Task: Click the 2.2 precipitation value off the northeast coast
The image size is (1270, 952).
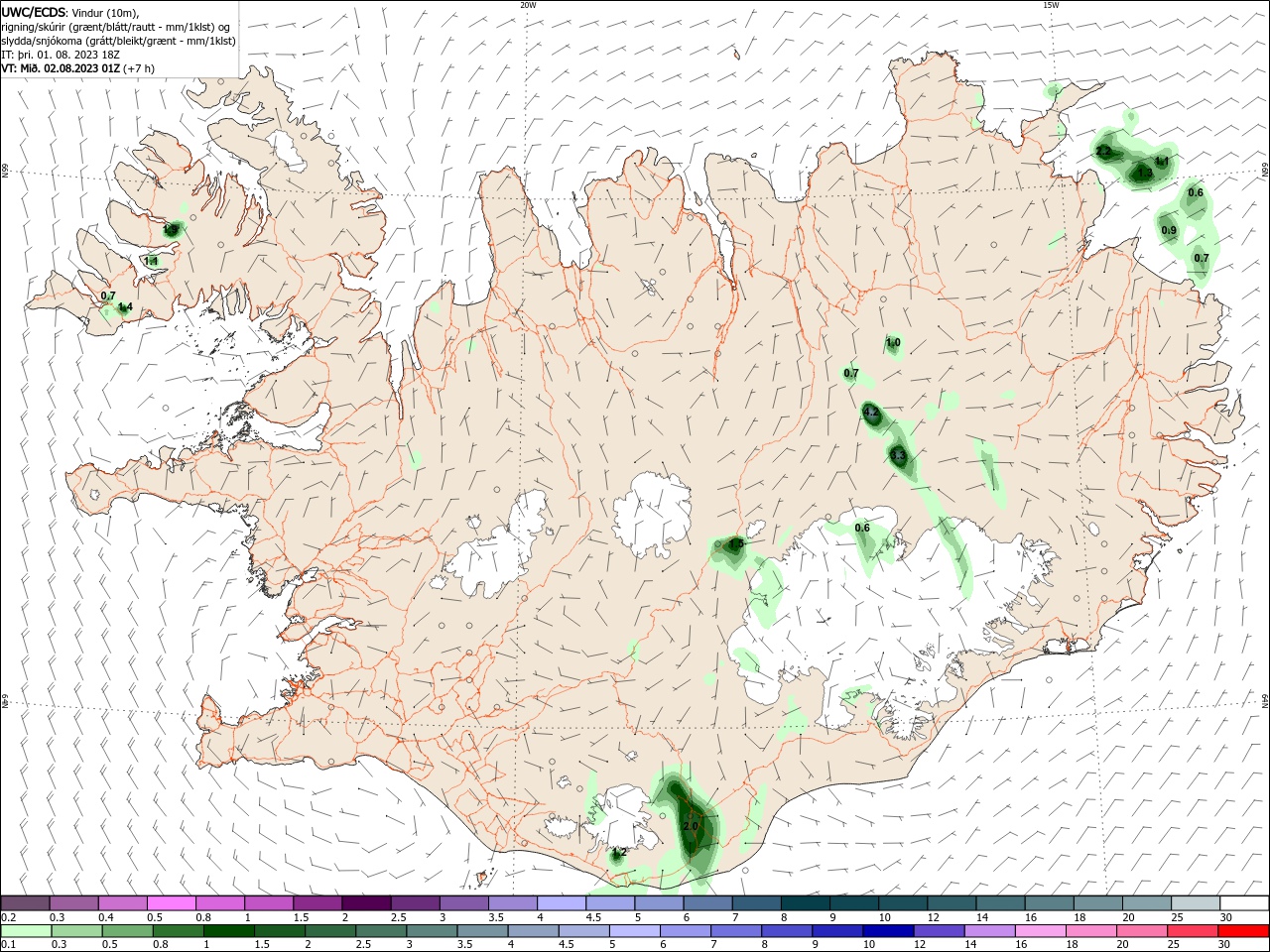Action: (x=1103, y=152)
